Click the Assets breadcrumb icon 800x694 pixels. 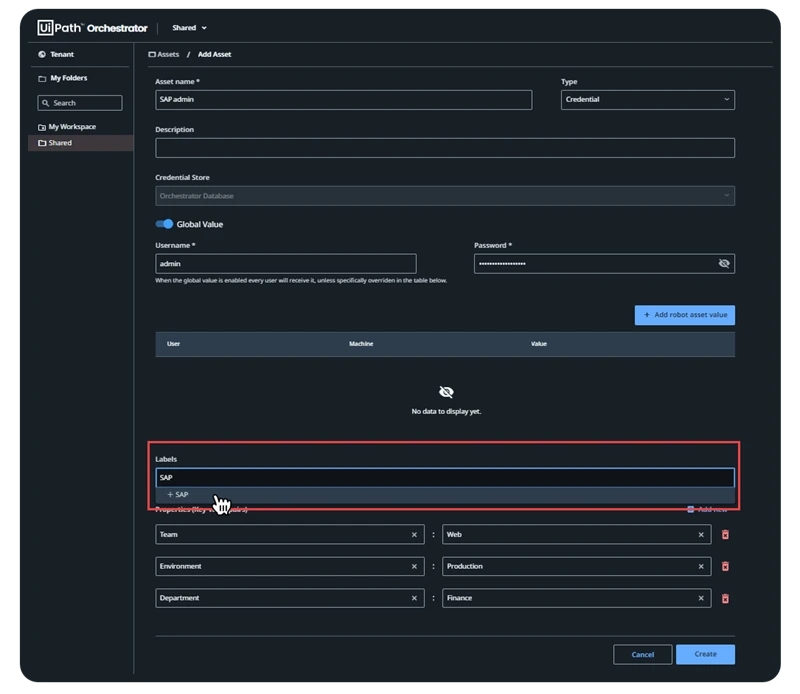click(x=152, y=54)
